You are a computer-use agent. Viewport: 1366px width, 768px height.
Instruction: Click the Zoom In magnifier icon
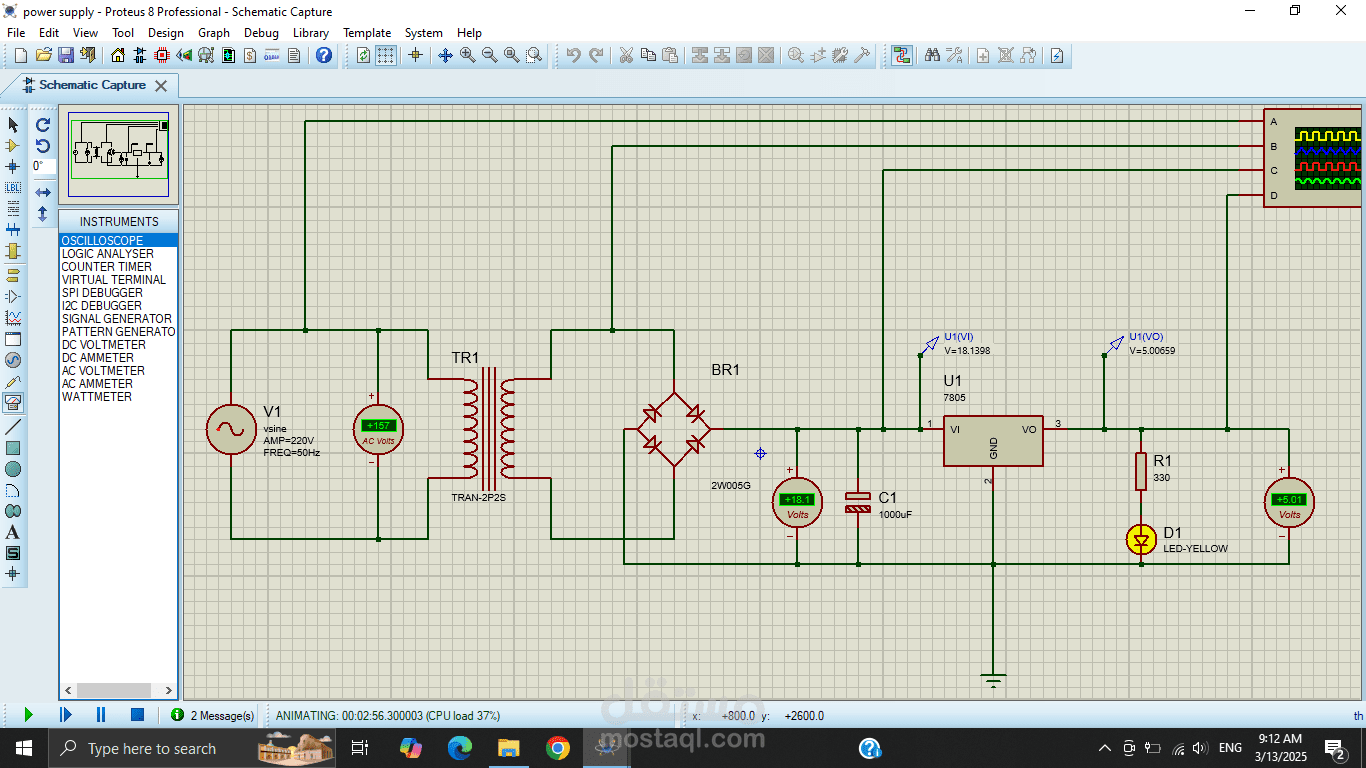click(468, 56)
